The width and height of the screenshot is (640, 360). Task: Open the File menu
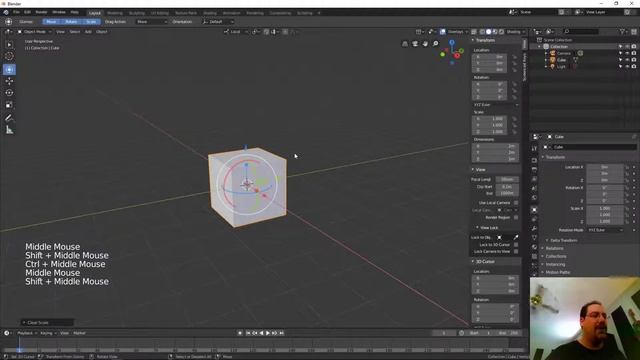pos(16,12)
